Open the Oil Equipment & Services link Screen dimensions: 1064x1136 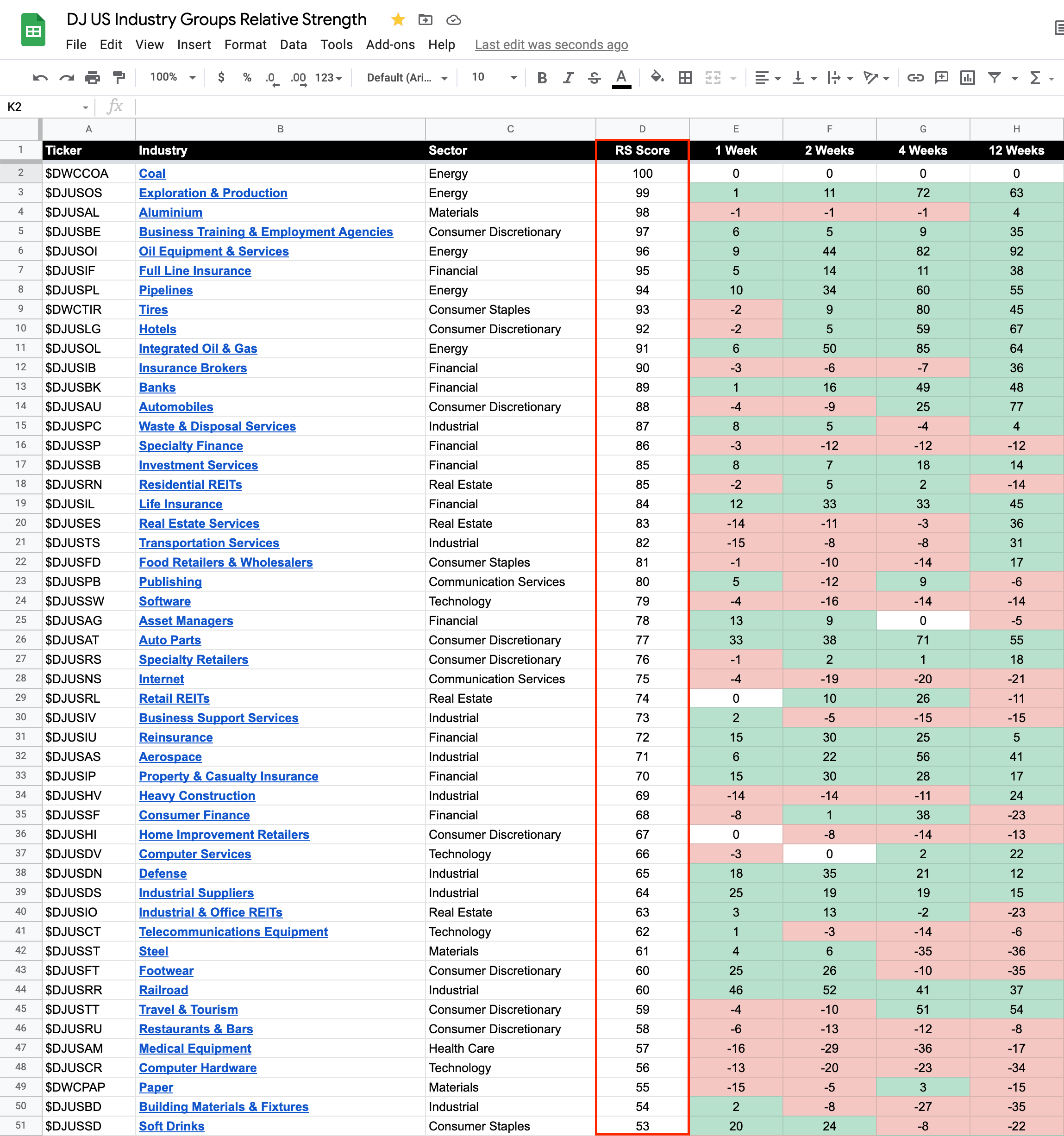pos(213,251)
